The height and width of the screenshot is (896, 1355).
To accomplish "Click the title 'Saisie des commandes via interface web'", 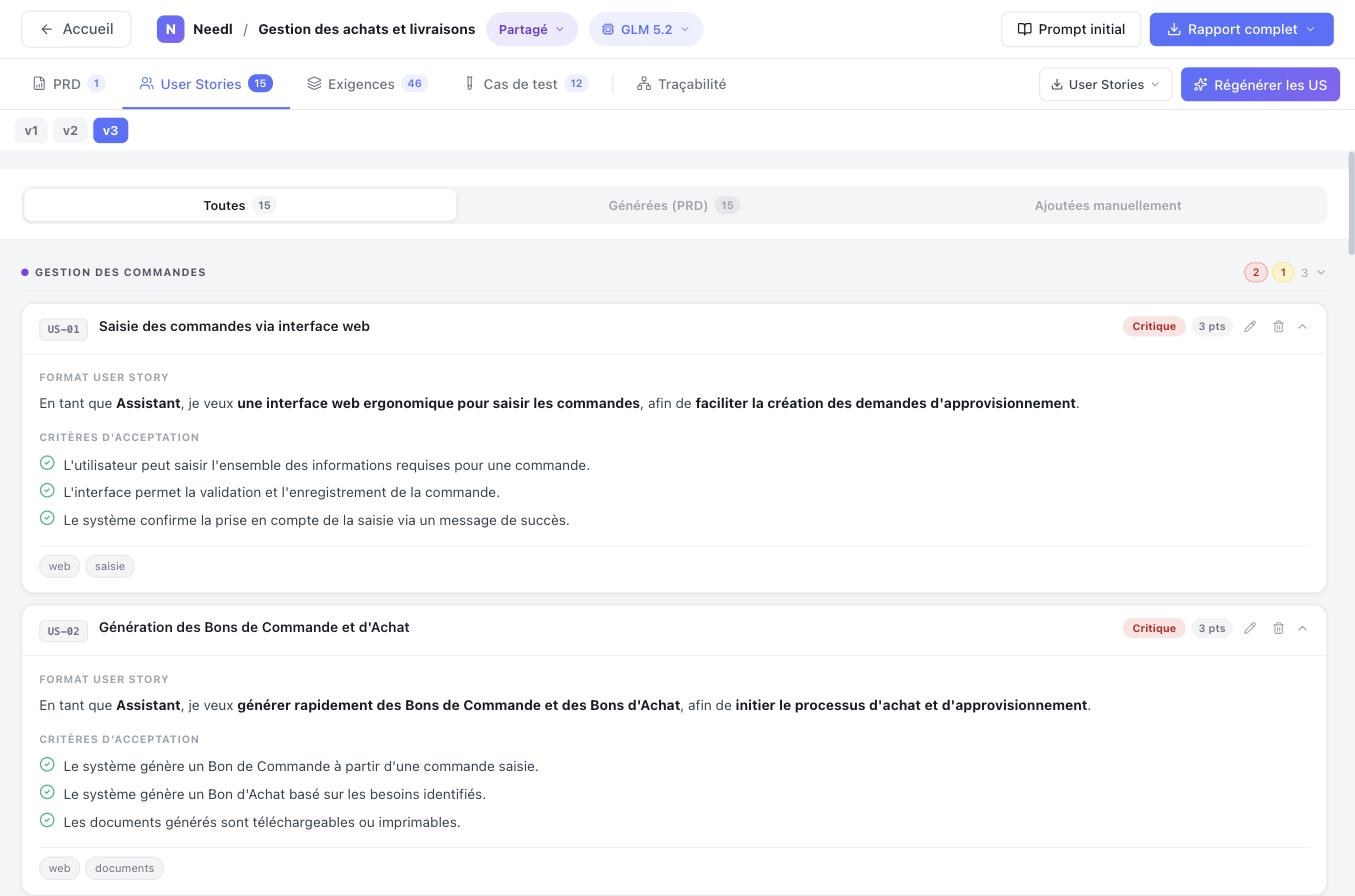I will click(x=234, y=326).
